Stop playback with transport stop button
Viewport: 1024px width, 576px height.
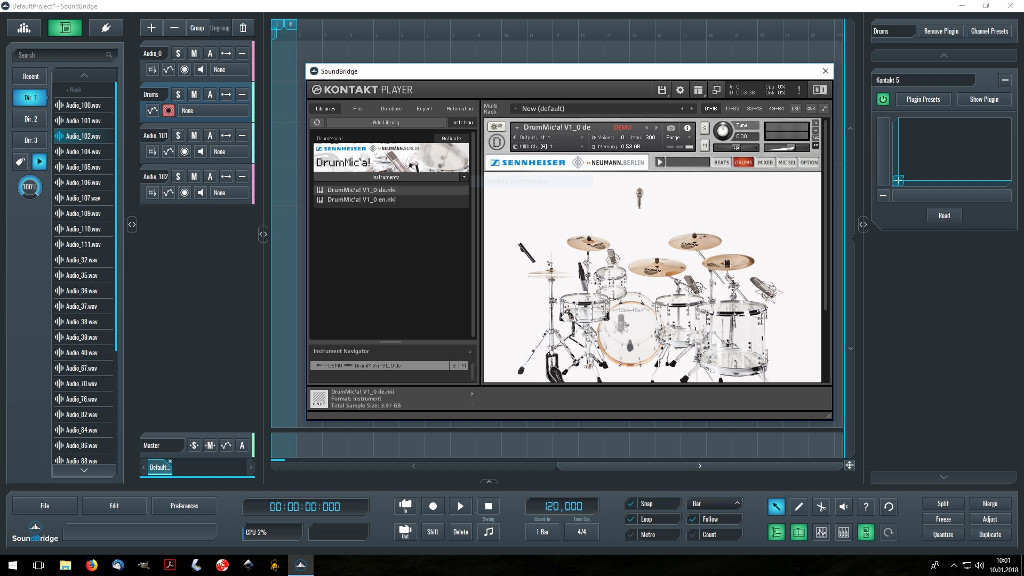(488, 506)
